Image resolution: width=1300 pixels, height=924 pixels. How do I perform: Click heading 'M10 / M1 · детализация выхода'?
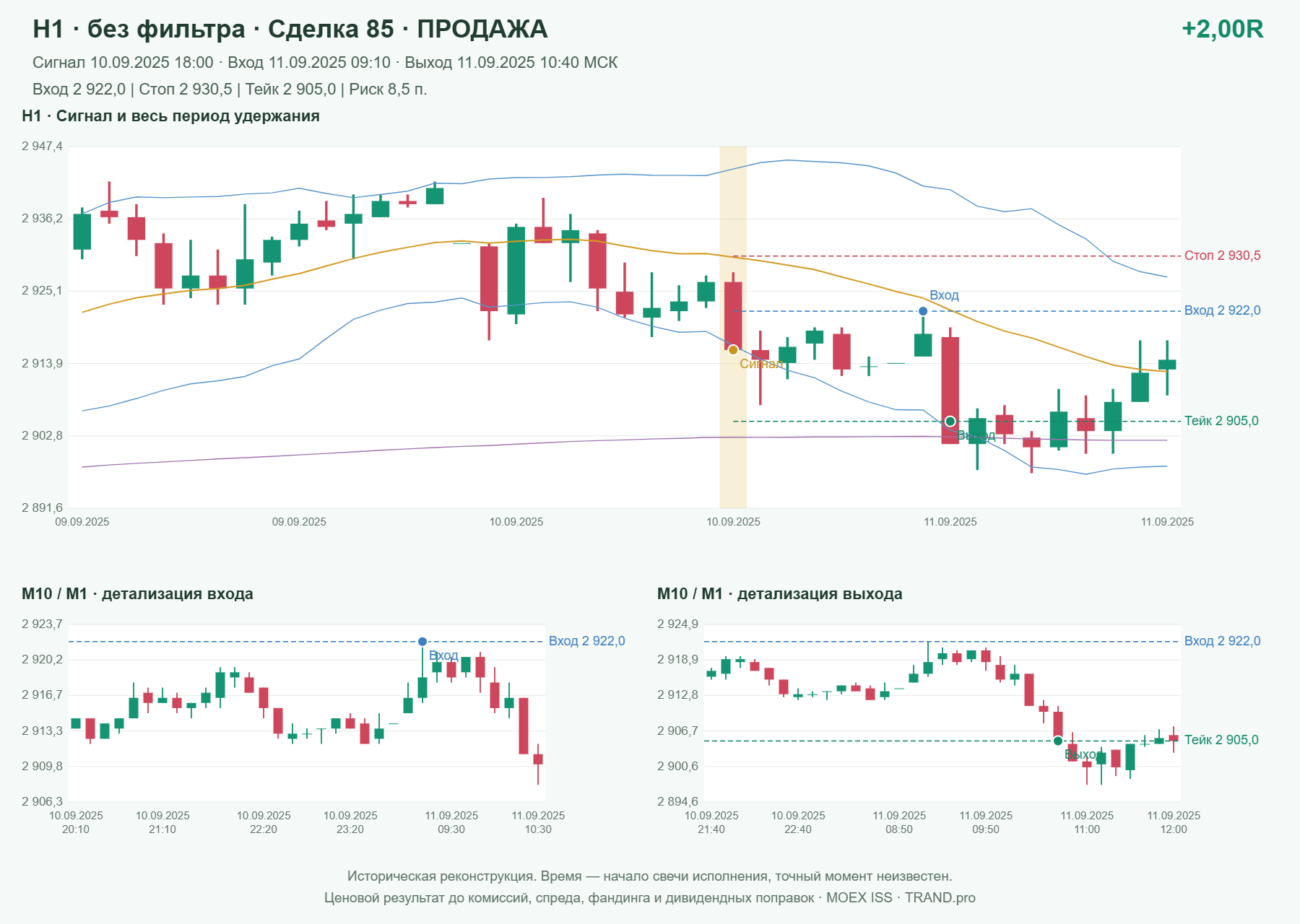coord(780,594)
